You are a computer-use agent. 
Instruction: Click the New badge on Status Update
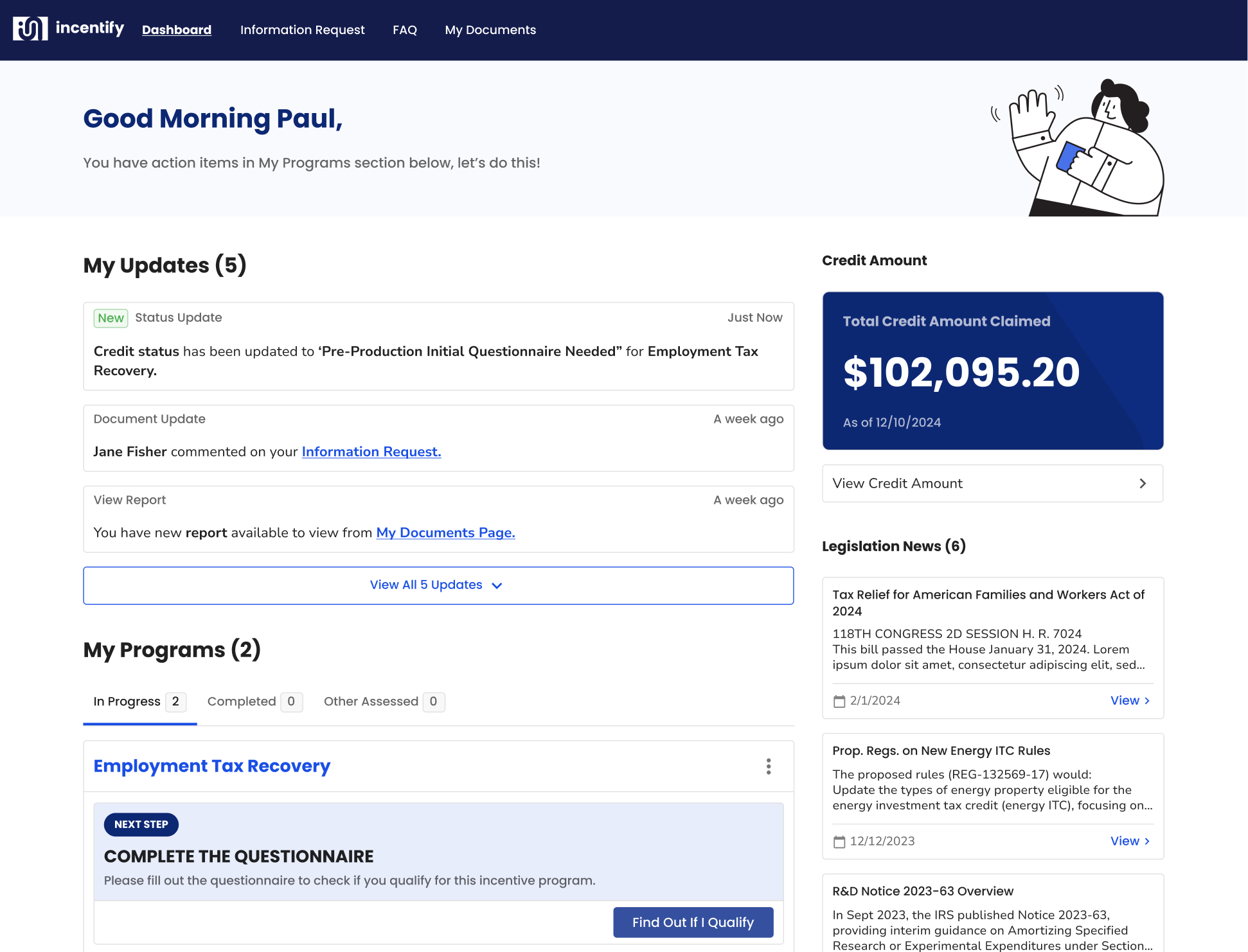point(111,318)
